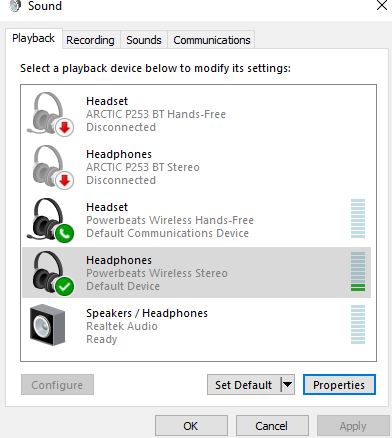Click the Powerbeats Wireless Stereo headphones icon
Image resolution: width=392 pixels, height=438 pixels.
click(x=52, y=273)
